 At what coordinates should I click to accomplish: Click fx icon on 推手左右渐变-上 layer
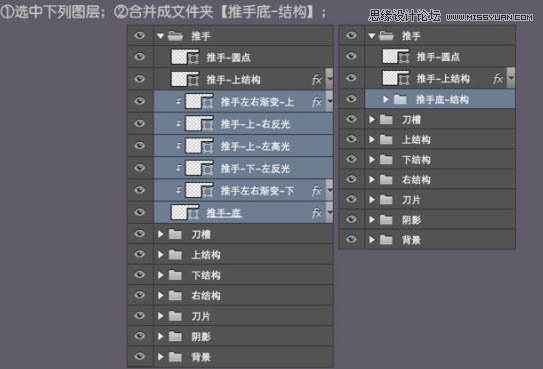317,102
